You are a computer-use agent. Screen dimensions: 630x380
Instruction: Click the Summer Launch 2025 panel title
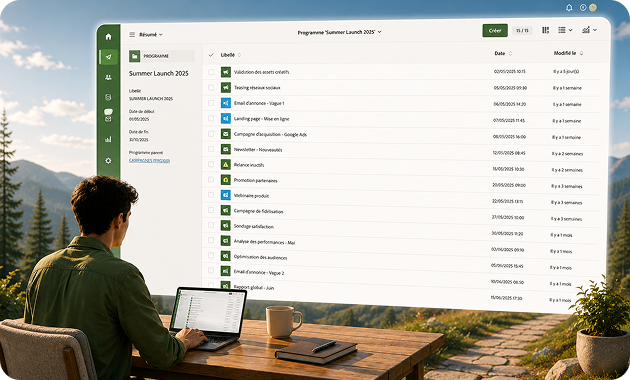(159, 74)
